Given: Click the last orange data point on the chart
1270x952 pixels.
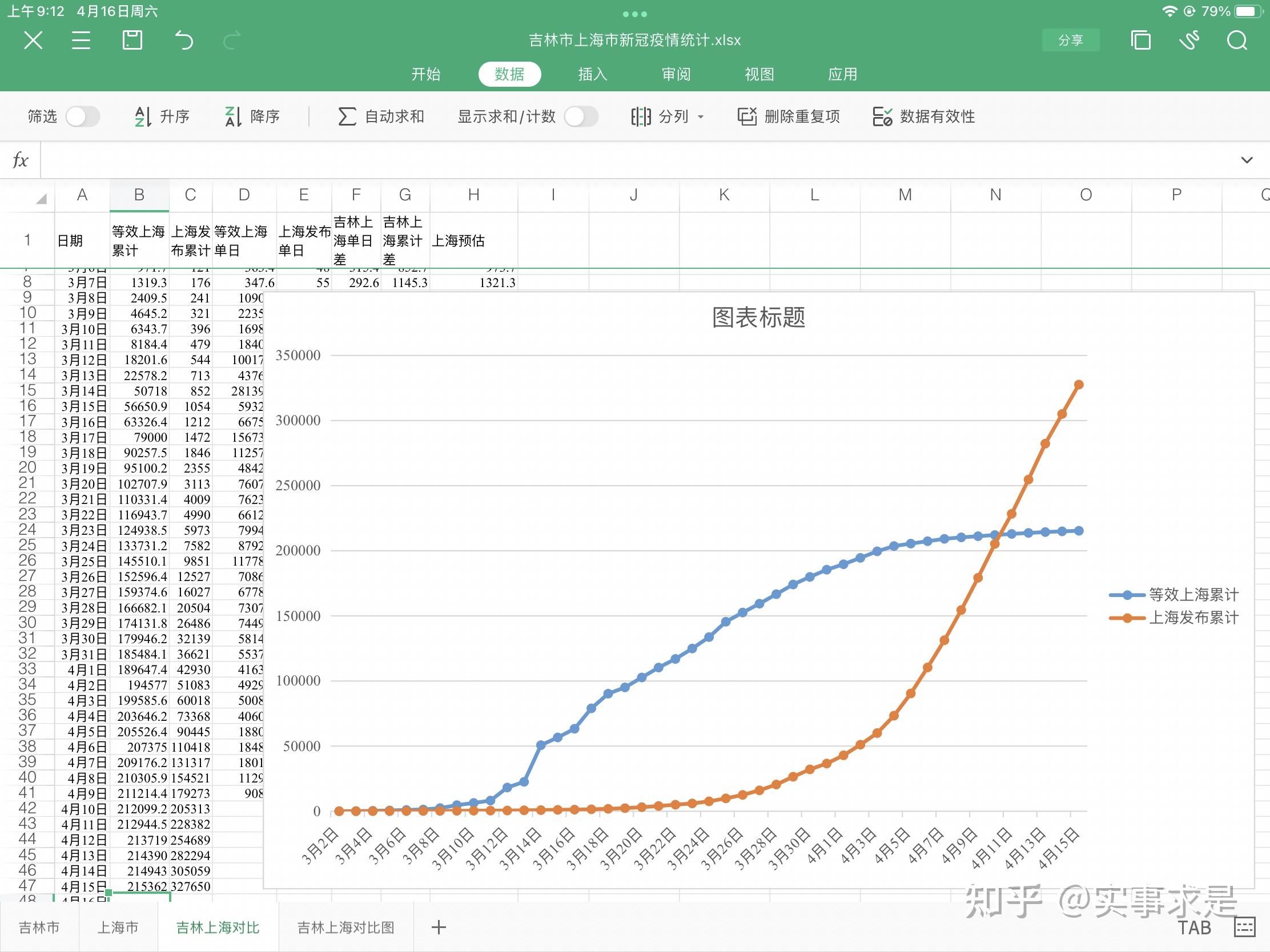Looking at the screenshot, I should [x=1078, y=385].
